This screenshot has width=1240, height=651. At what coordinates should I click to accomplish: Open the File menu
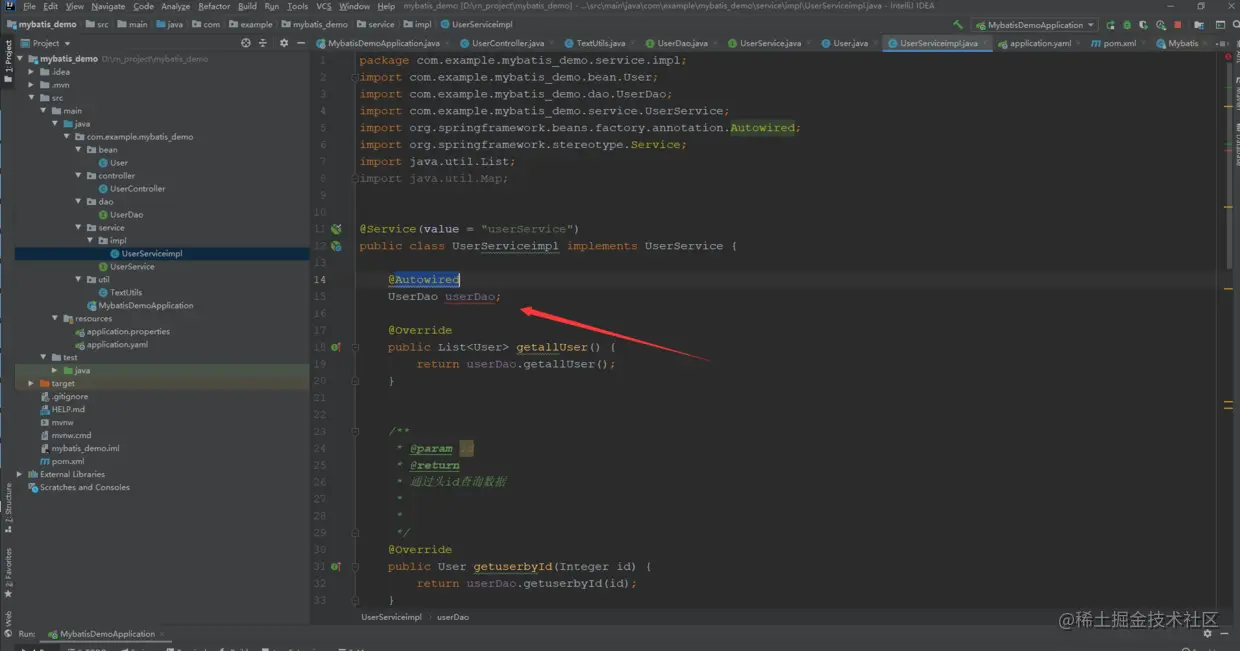point(29,6)
